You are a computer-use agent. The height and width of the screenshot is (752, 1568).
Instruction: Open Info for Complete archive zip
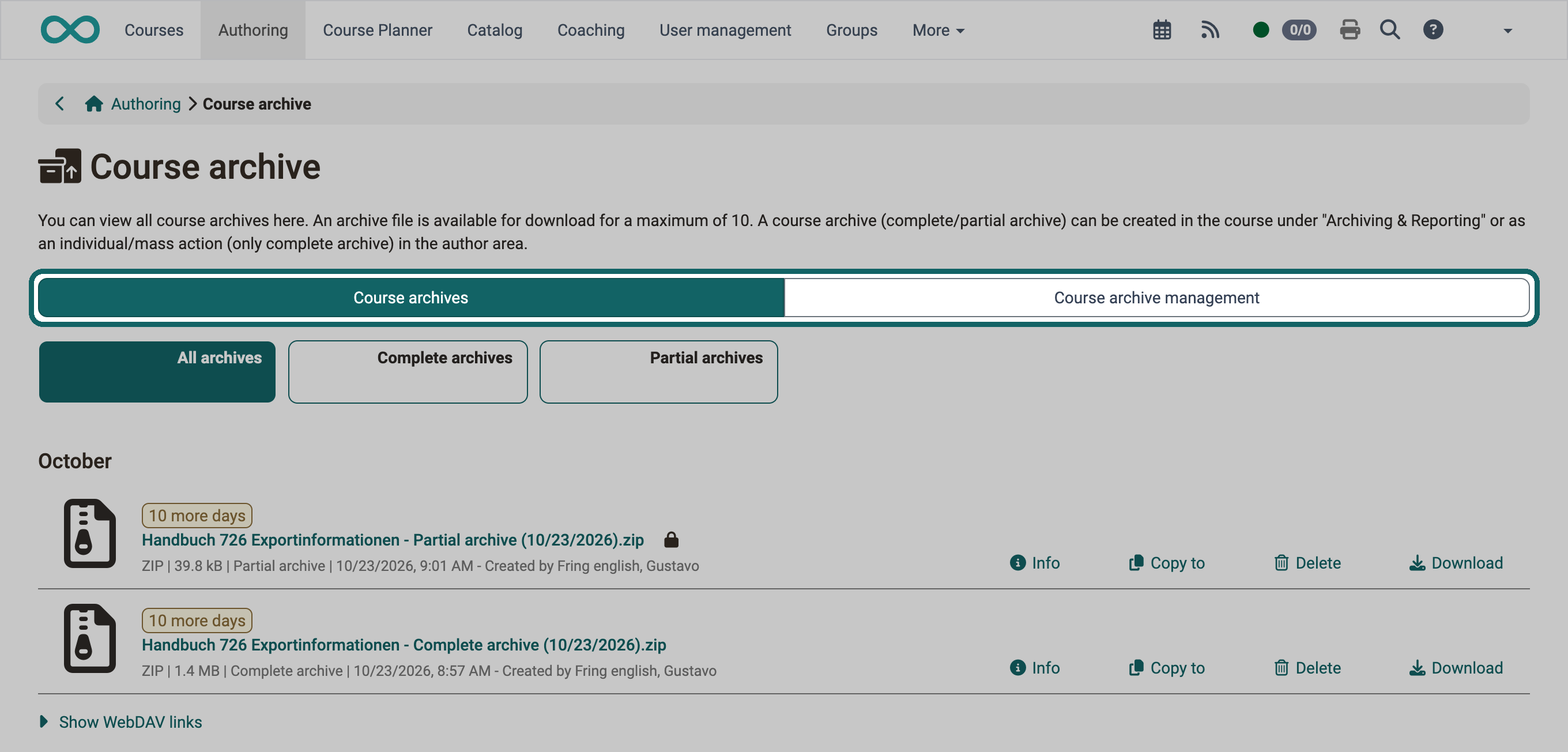[1035, 668]
